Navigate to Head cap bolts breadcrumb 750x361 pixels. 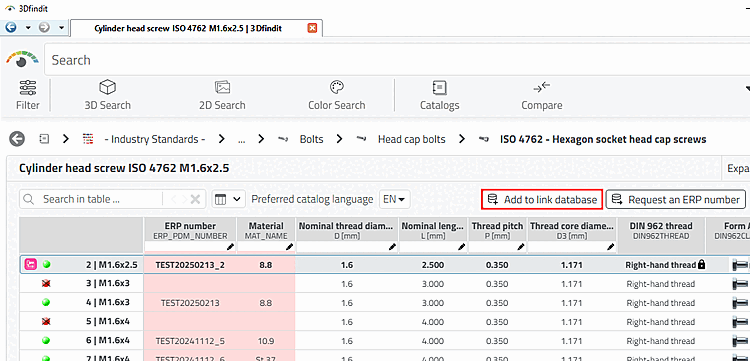pyautogui.click(x=411, y=139)
